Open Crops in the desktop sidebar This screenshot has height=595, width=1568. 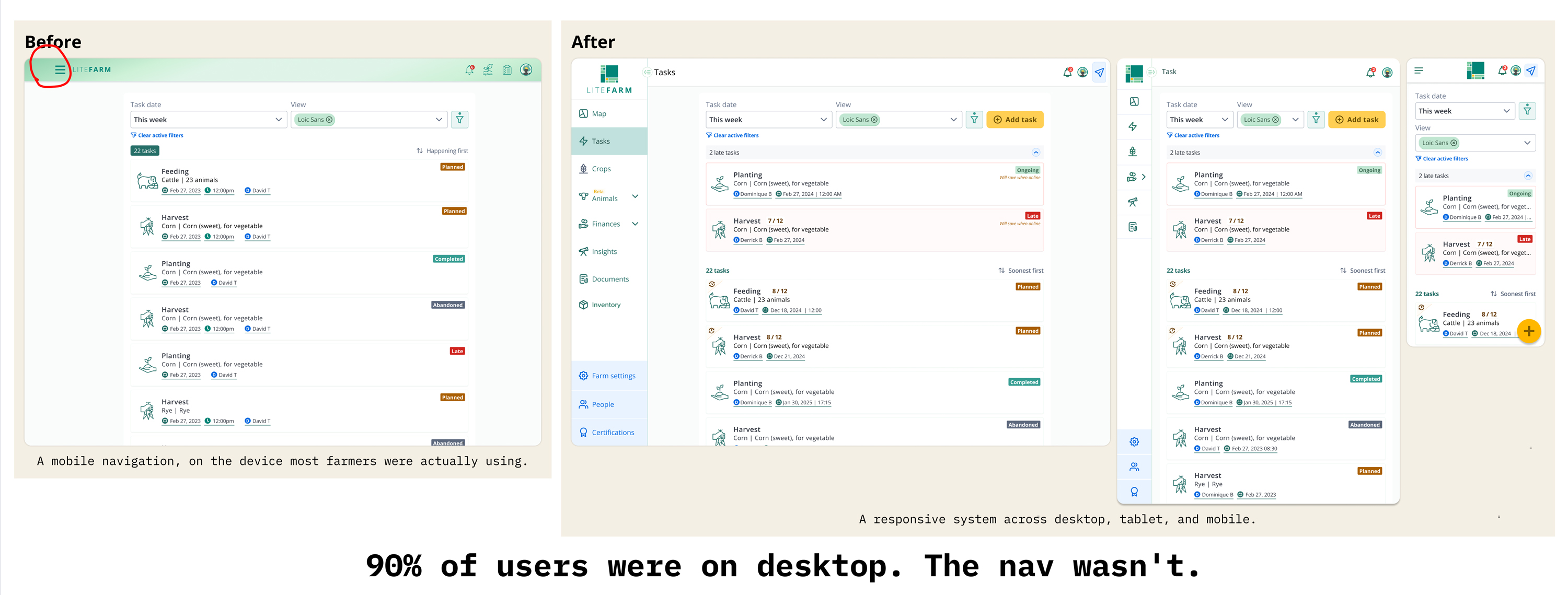(x=609, y=169)
